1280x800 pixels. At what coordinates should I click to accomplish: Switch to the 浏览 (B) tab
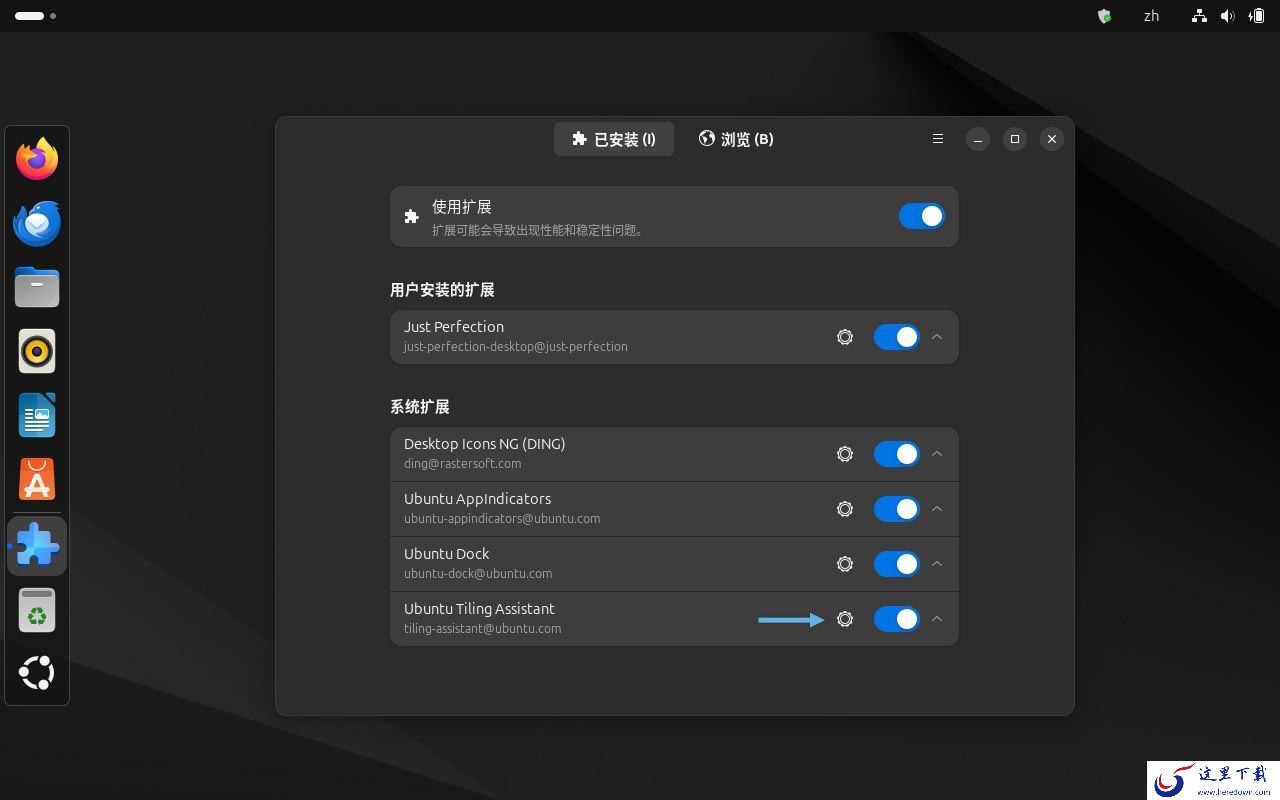(736, 139)
